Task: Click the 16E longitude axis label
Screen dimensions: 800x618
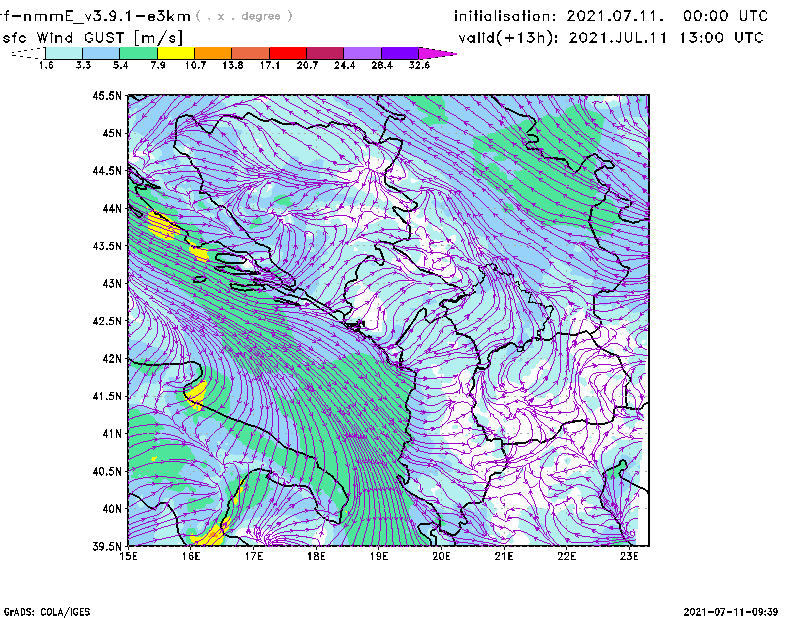Action: (191, 556)
